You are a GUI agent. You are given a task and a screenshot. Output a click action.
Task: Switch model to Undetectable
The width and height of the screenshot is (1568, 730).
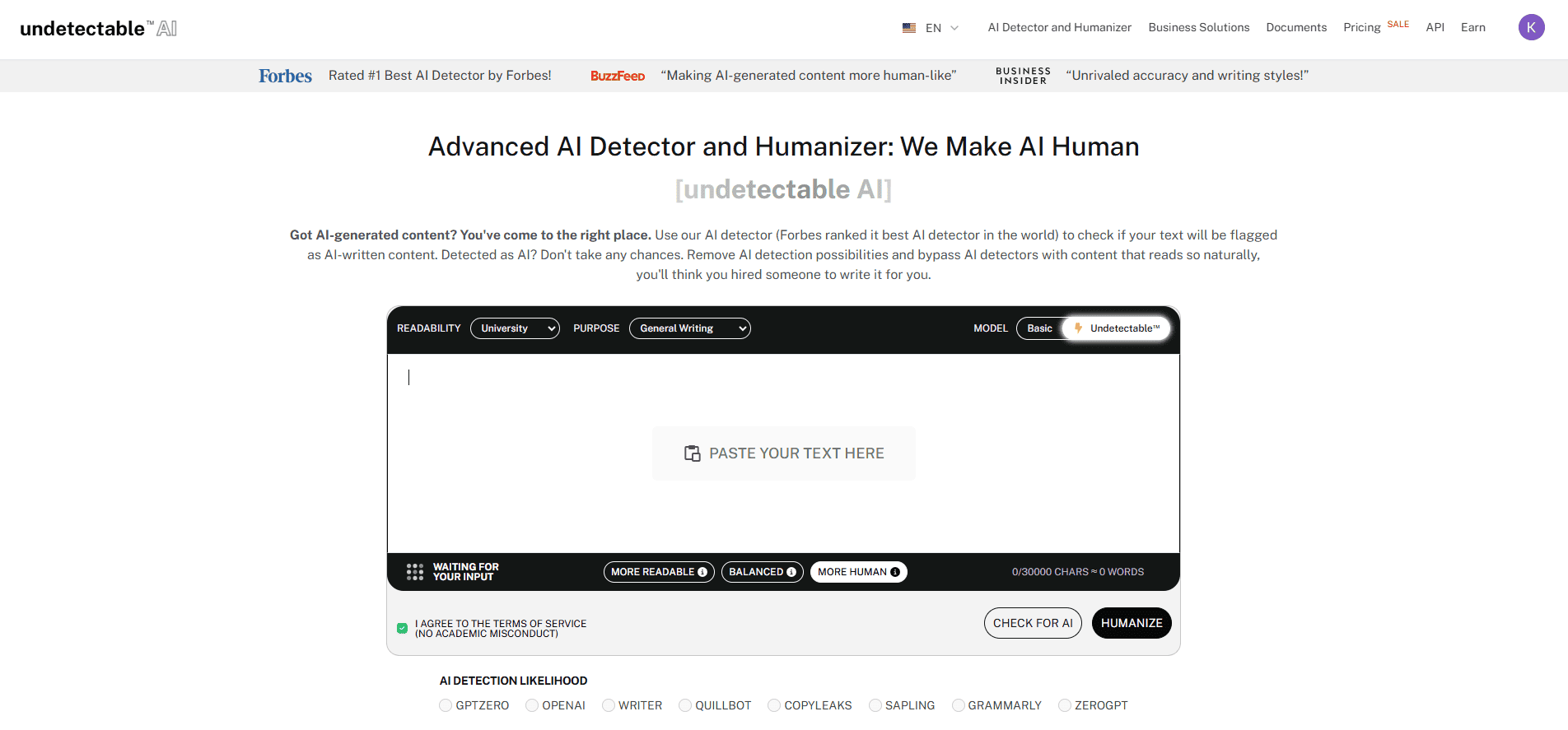1116,328
